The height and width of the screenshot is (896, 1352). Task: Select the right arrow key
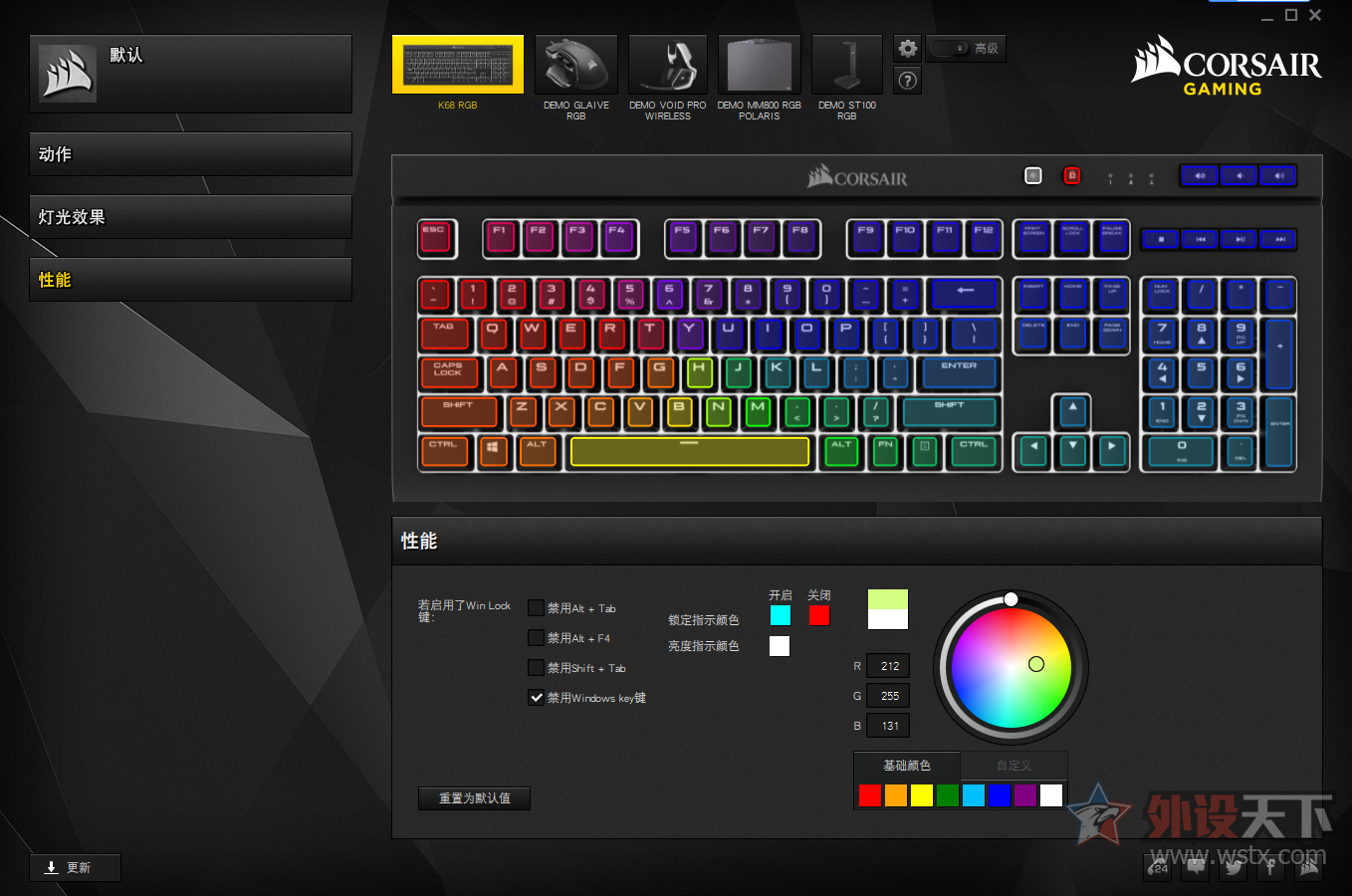(x=1112, y=451)
